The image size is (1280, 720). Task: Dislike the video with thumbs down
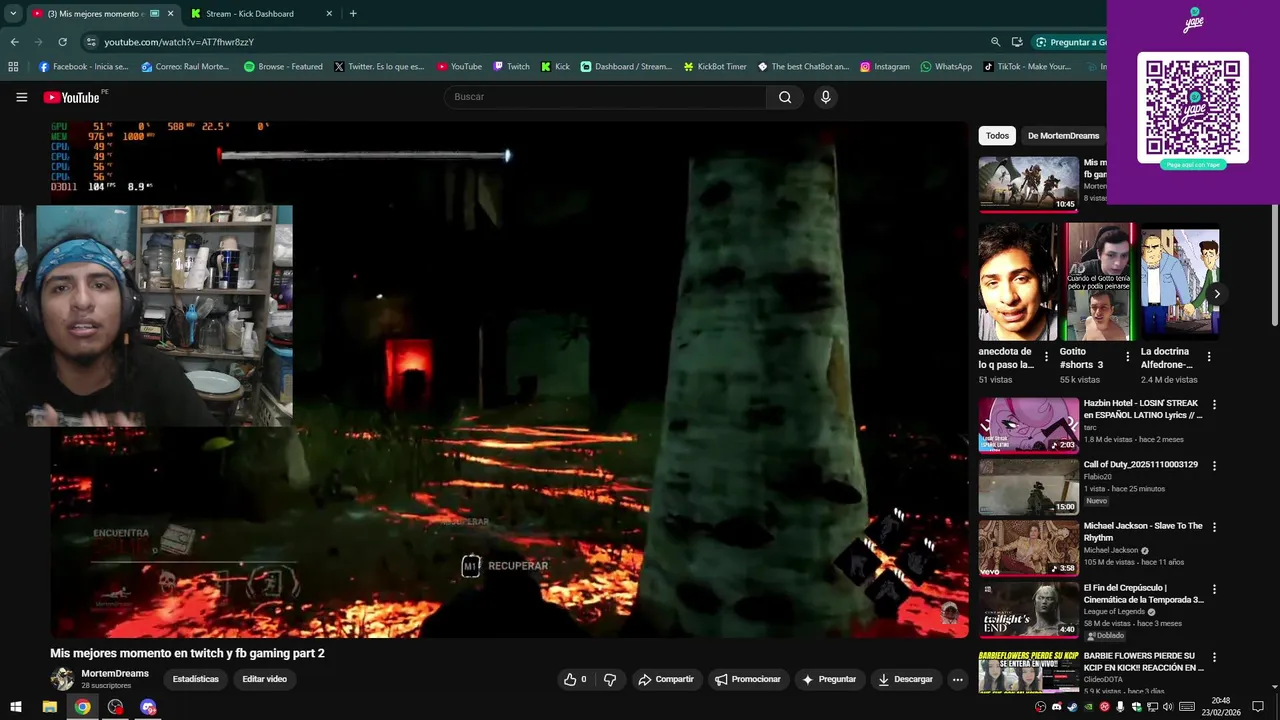coord(610,679)
